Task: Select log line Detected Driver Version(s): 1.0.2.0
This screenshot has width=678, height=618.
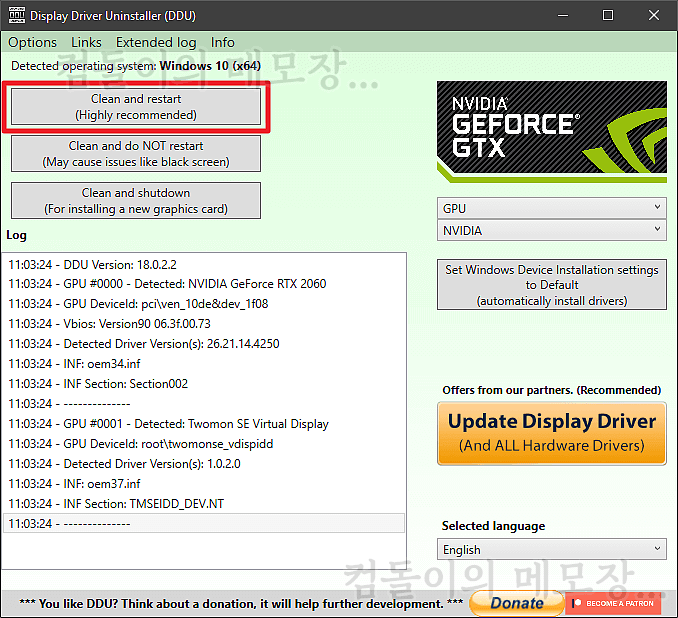Action: (204, 464)
